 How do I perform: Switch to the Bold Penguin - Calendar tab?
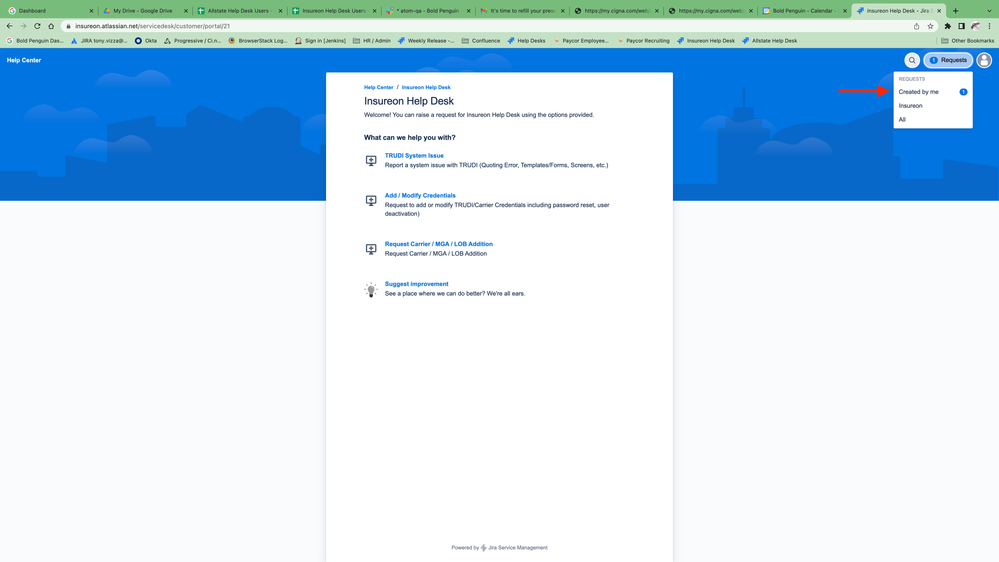coord(804,11)
